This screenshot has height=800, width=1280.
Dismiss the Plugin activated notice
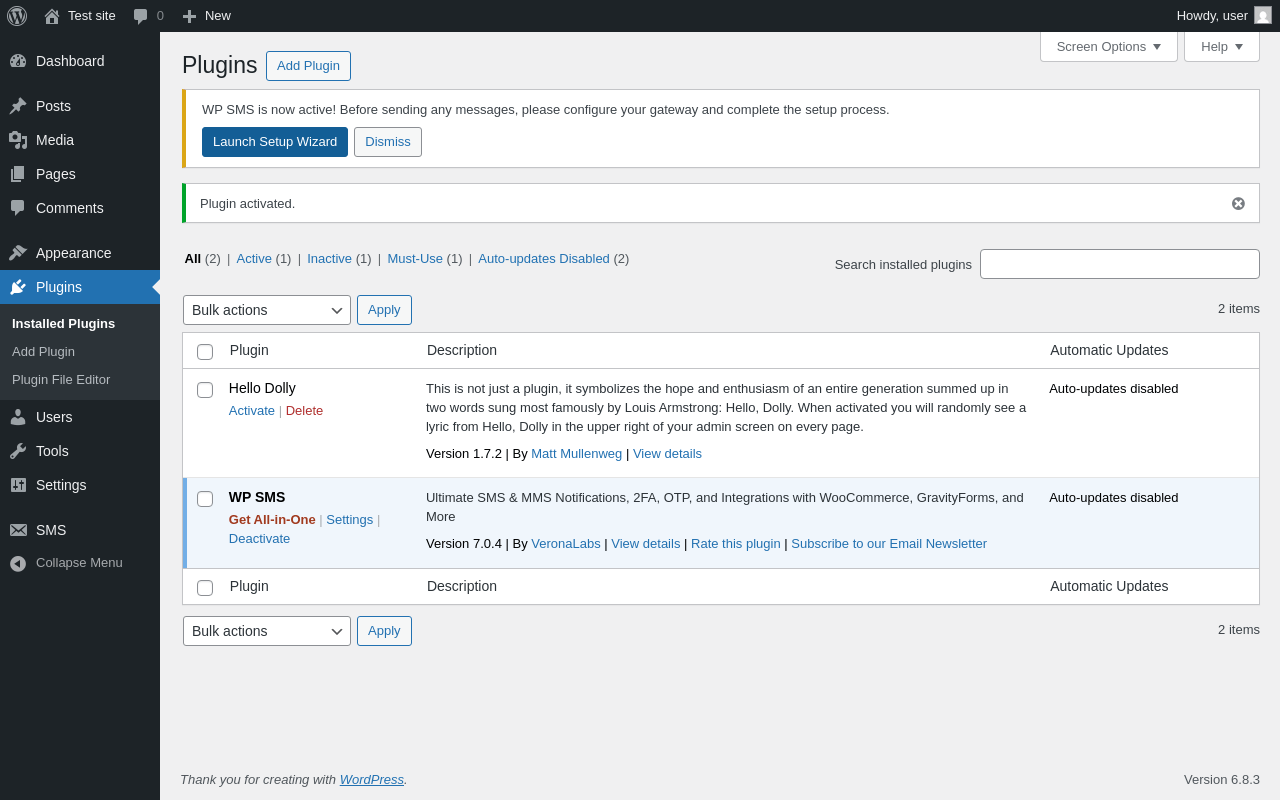(x=1238, y=203)
